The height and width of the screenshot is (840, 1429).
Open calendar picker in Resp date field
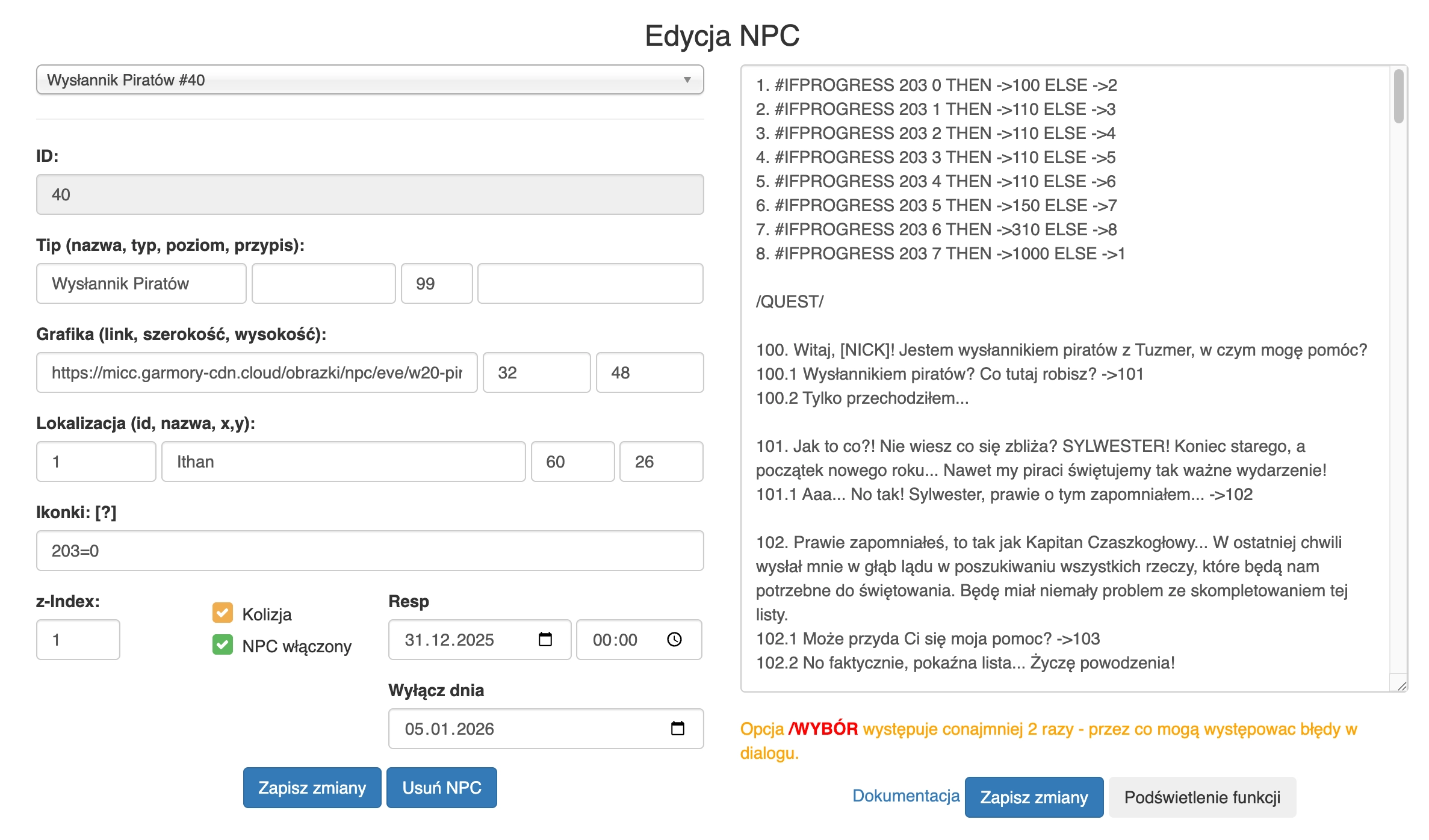point(545,639)
